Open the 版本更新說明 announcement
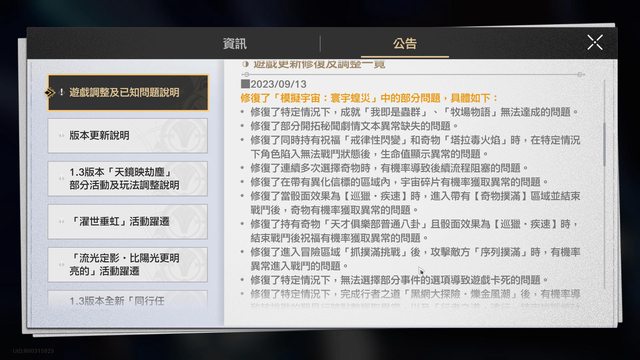Screen dimensions: 640x360 (128, 136)
